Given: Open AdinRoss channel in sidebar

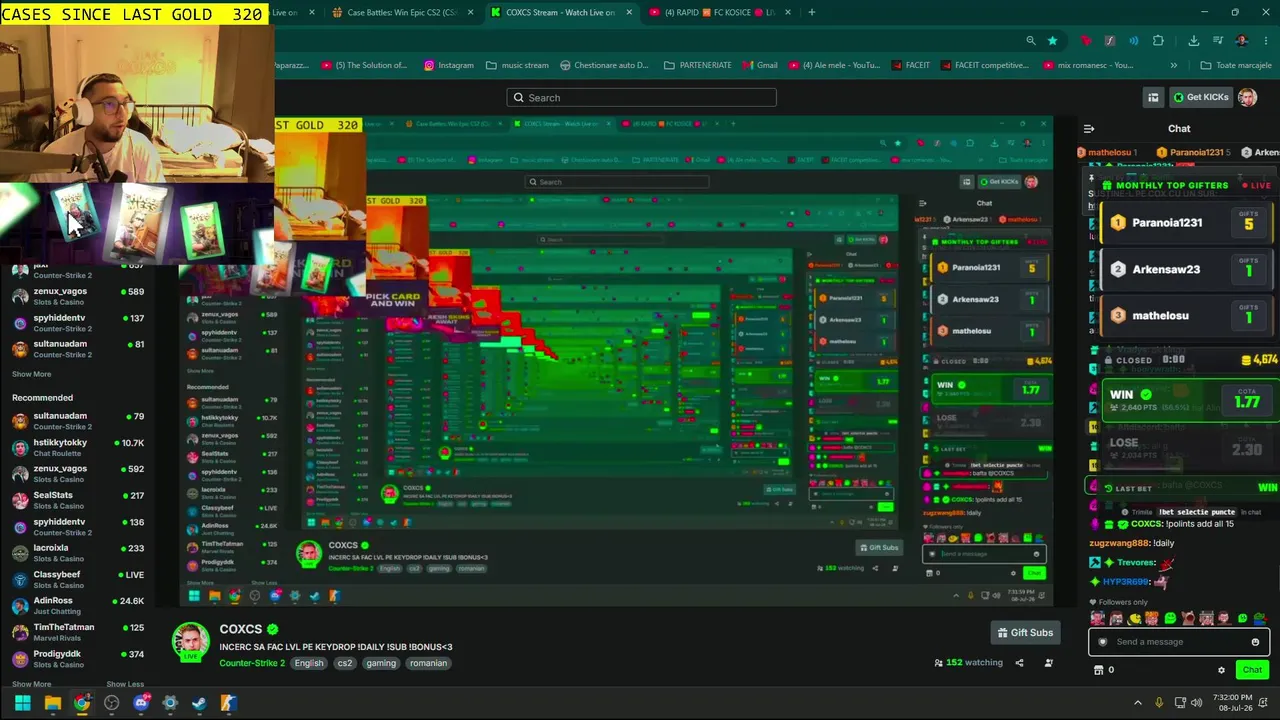Looking at the screenshot, I should point(78,606).
